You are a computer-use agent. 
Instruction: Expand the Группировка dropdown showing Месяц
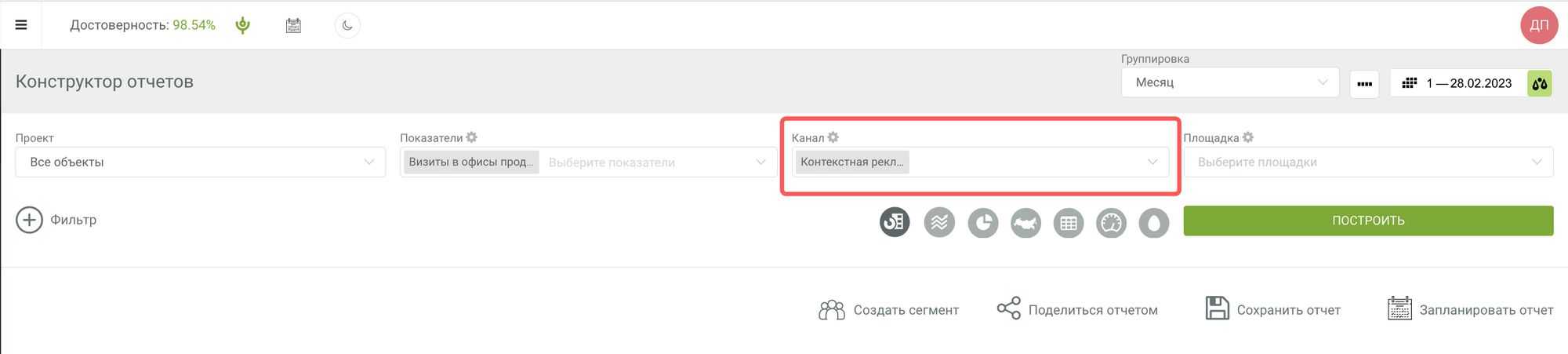(1229, 82)
